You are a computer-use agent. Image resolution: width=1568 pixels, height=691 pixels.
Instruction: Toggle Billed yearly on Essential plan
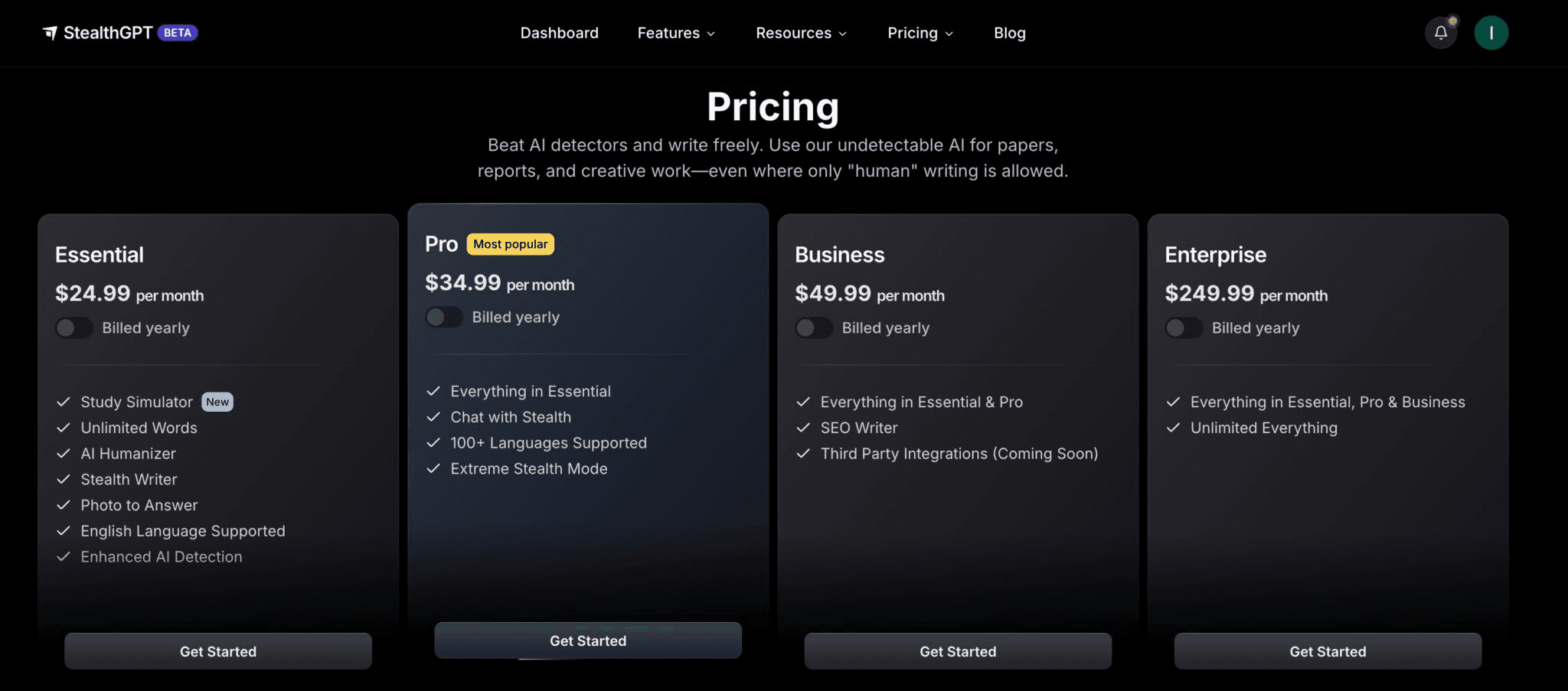pyautogui.click(x=74, y=328)
